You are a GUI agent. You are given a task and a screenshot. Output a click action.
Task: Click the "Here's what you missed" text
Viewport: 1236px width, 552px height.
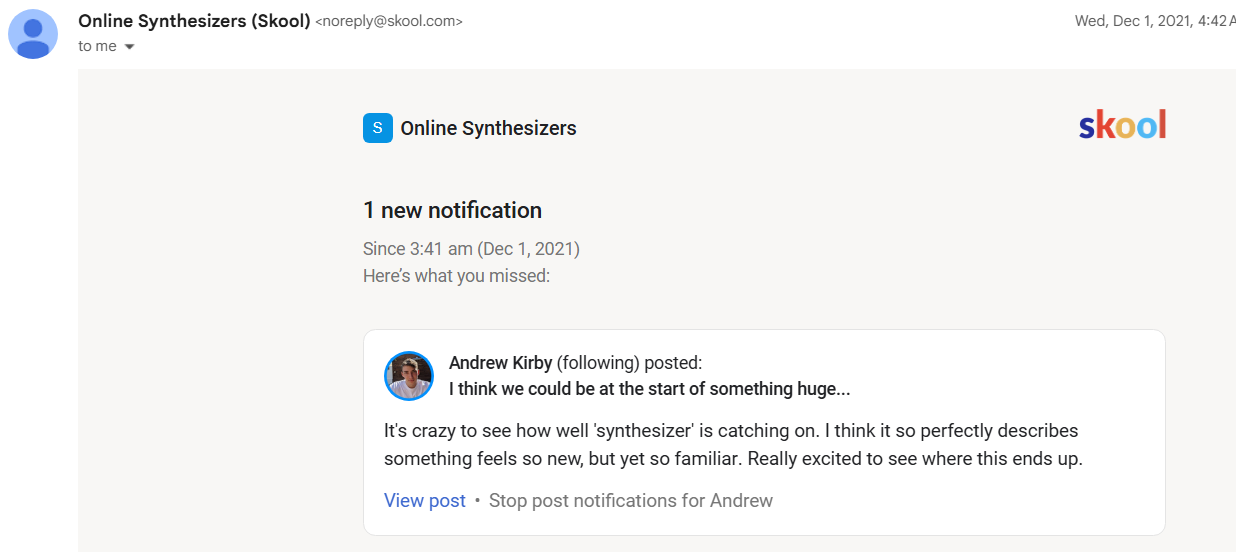pos(456,275)
